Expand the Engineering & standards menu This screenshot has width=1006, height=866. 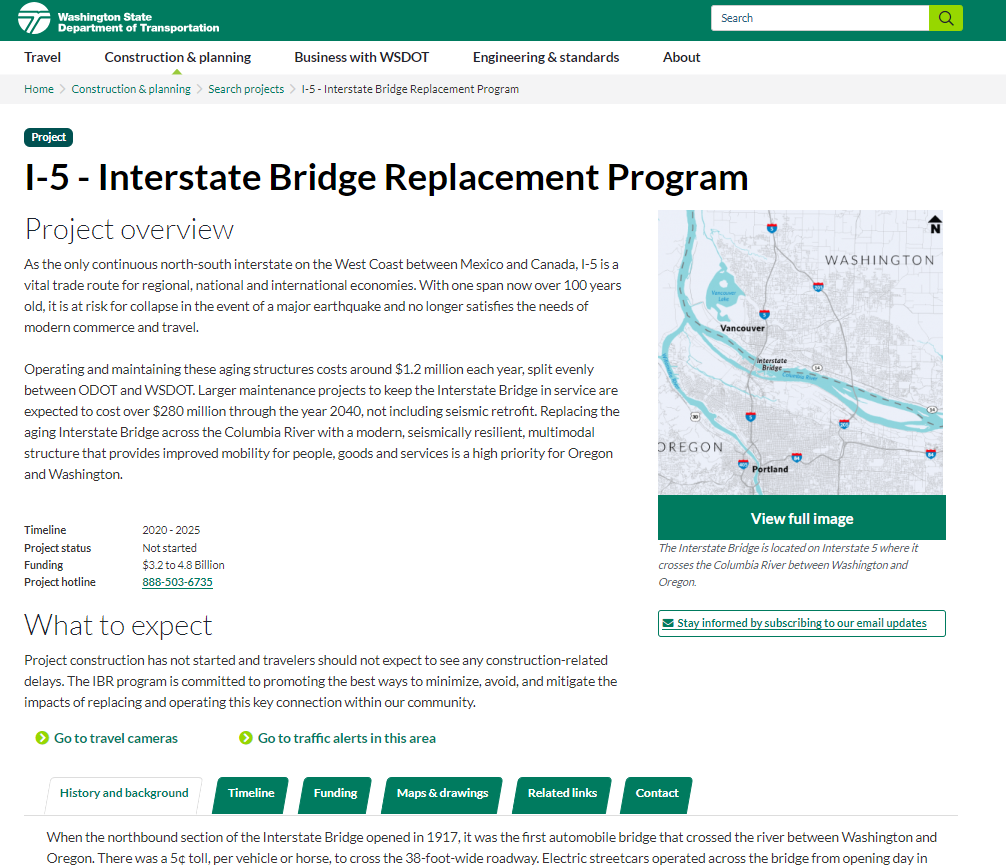[546, 57]
